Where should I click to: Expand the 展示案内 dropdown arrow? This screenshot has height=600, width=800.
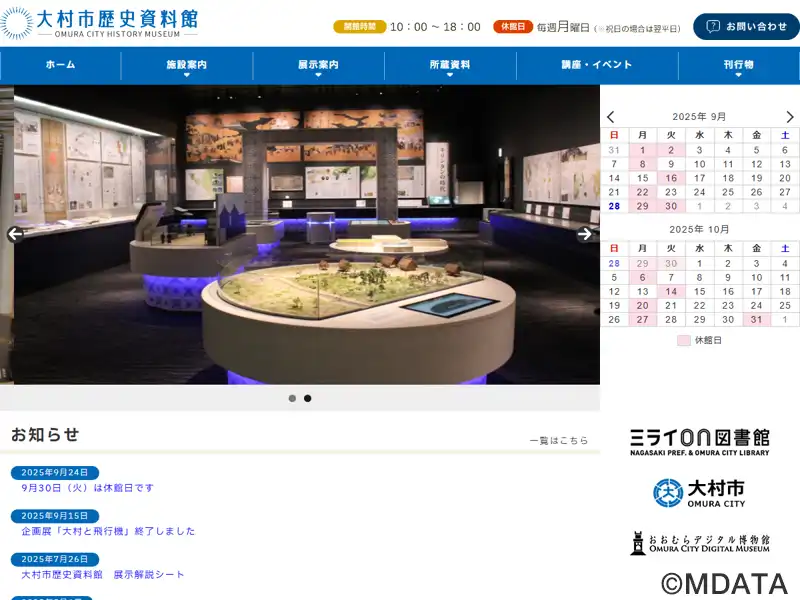pos(318,75)
